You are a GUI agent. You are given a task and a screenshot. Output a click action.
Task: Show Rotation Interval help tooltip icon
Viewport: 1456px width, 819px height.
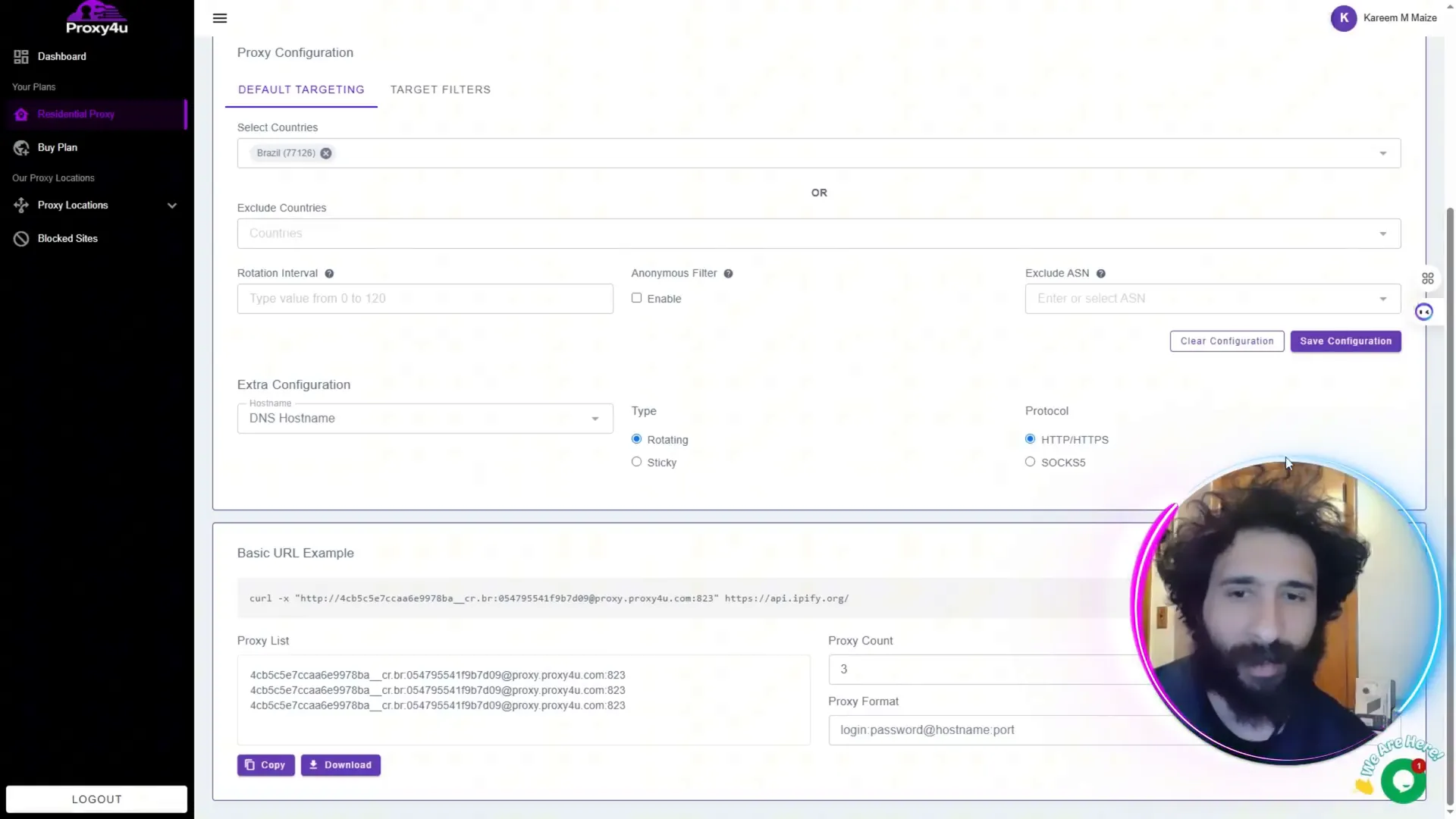(329, 274)
